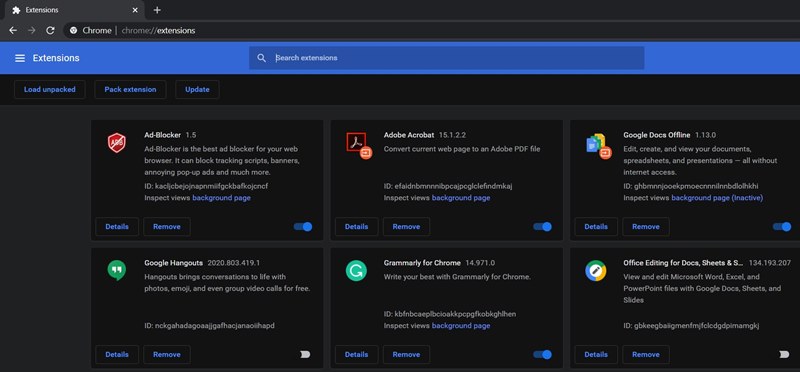
Task: Open the Extensions hamburger main menu
Action: point(20,58)
